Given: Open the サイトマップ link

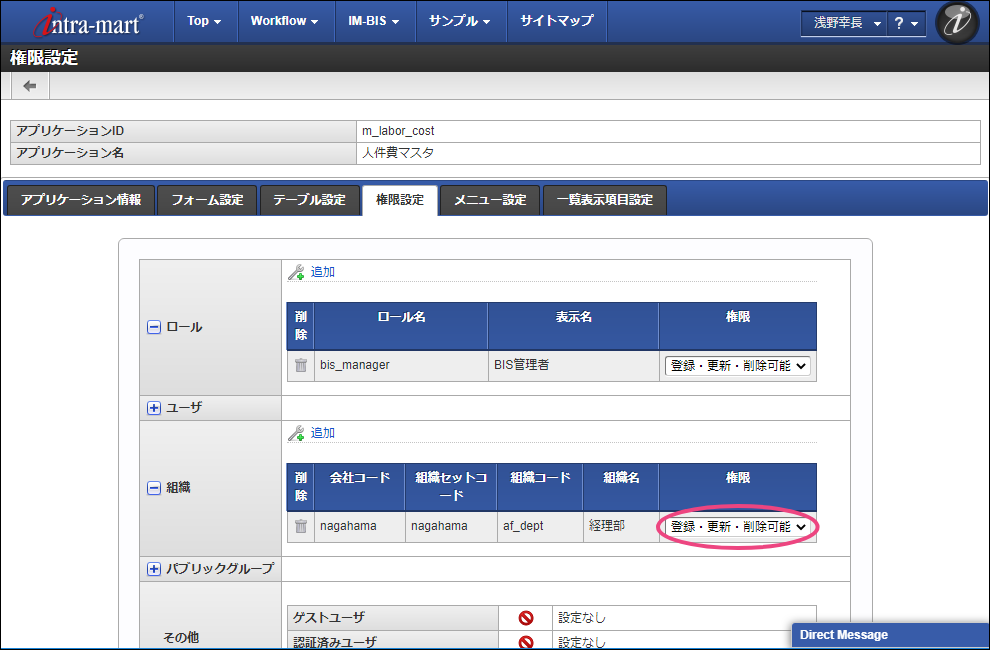Looking at the screenshot, I should [x=556, y=21].
